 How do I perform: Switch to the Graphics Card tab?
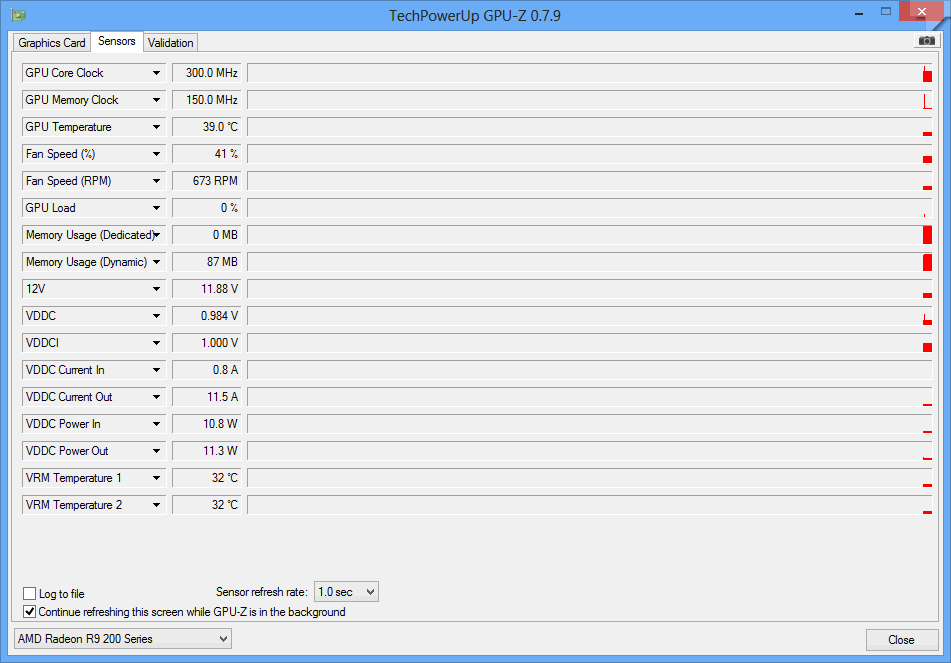tap(52, 42)
